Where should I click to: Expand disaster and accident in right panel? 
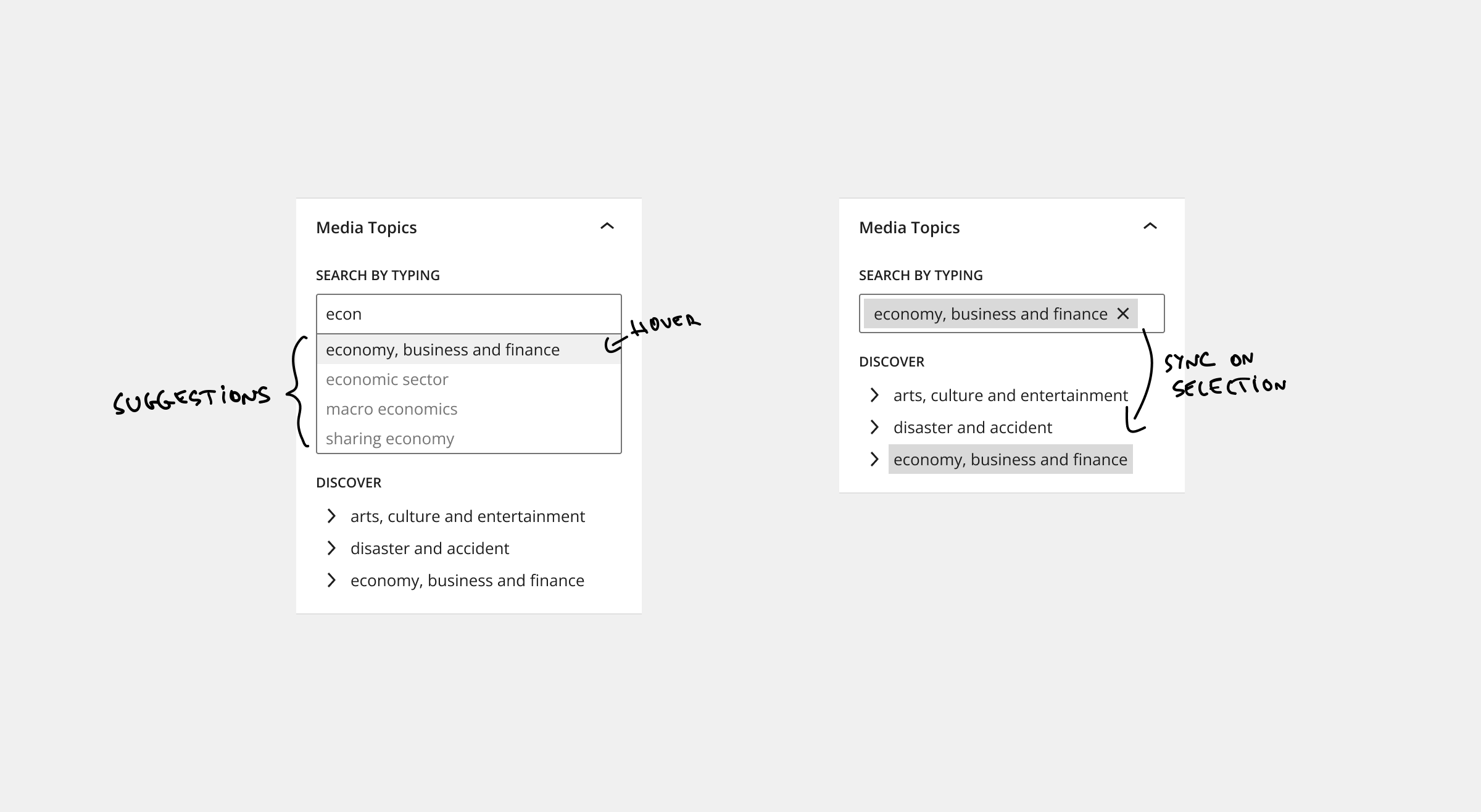874,427
